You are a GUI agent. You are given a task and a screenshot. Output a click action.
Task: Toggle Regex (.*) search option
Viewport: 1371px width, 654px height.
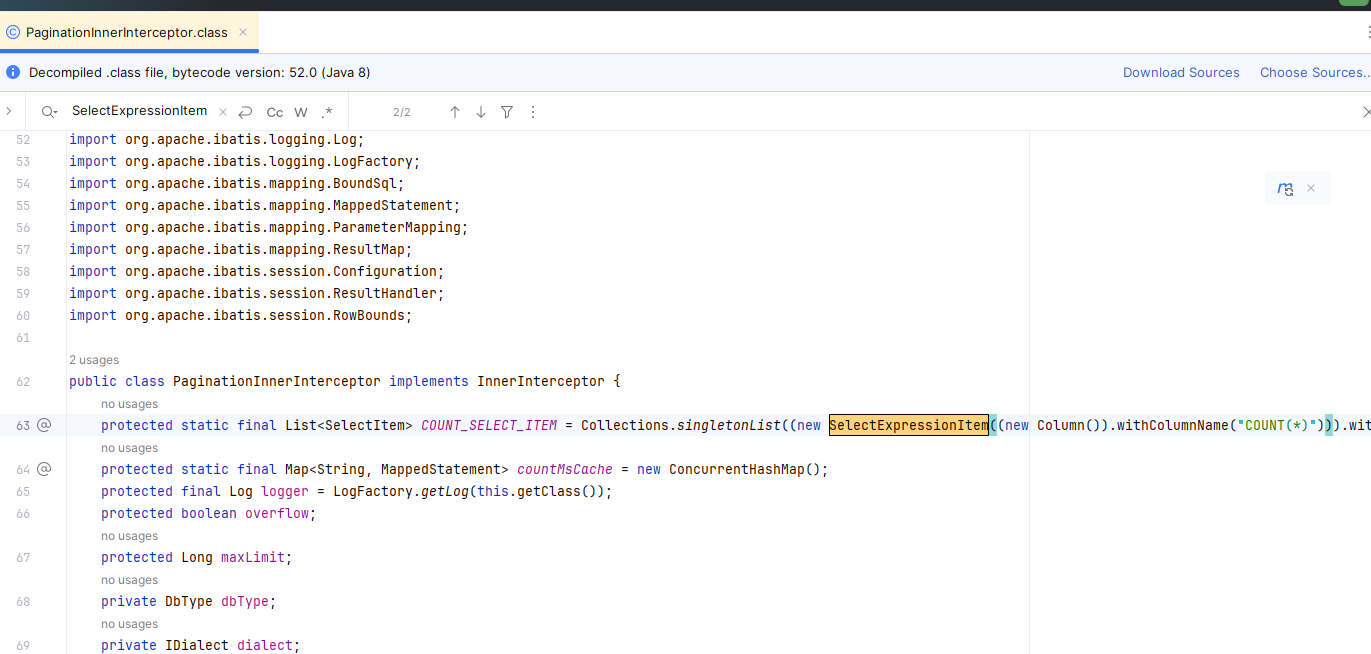(x=327, y=112)
